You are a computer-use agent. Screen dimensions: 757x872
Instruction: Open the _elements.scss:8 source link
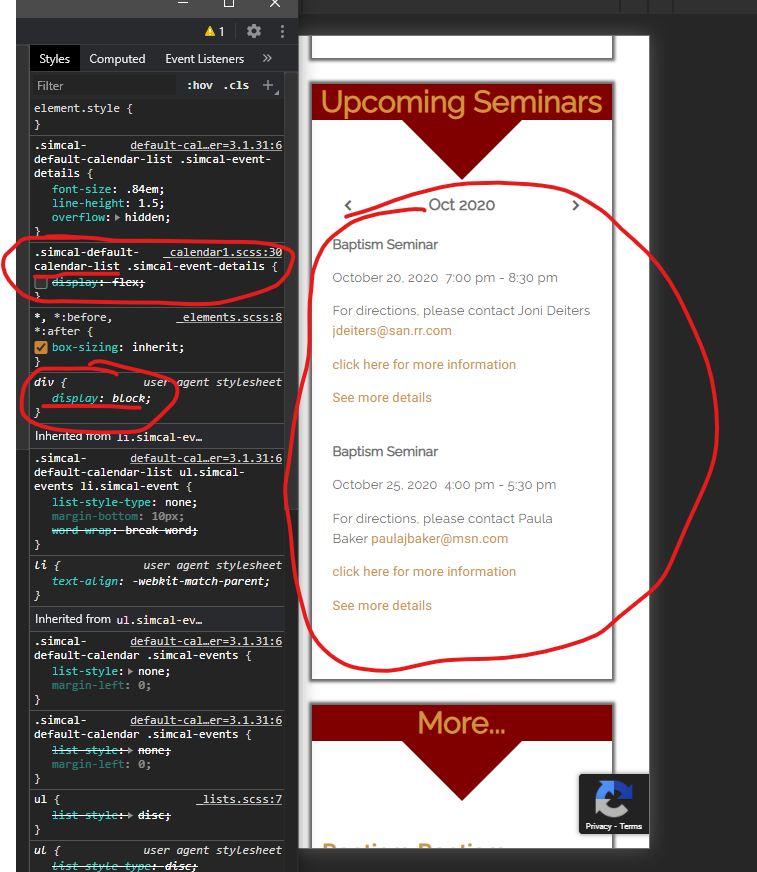pos(229,317)
